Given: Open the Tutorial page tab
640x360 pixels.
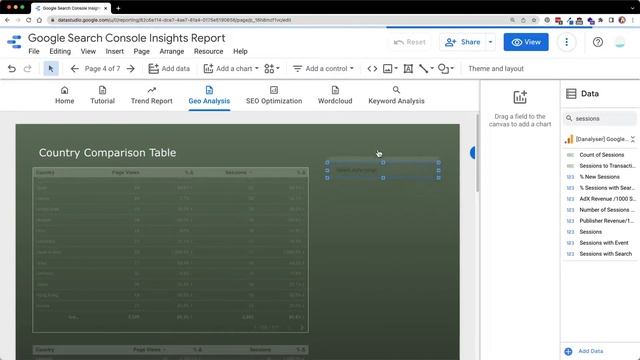Looking at the screenshot, I should point(102,96).
